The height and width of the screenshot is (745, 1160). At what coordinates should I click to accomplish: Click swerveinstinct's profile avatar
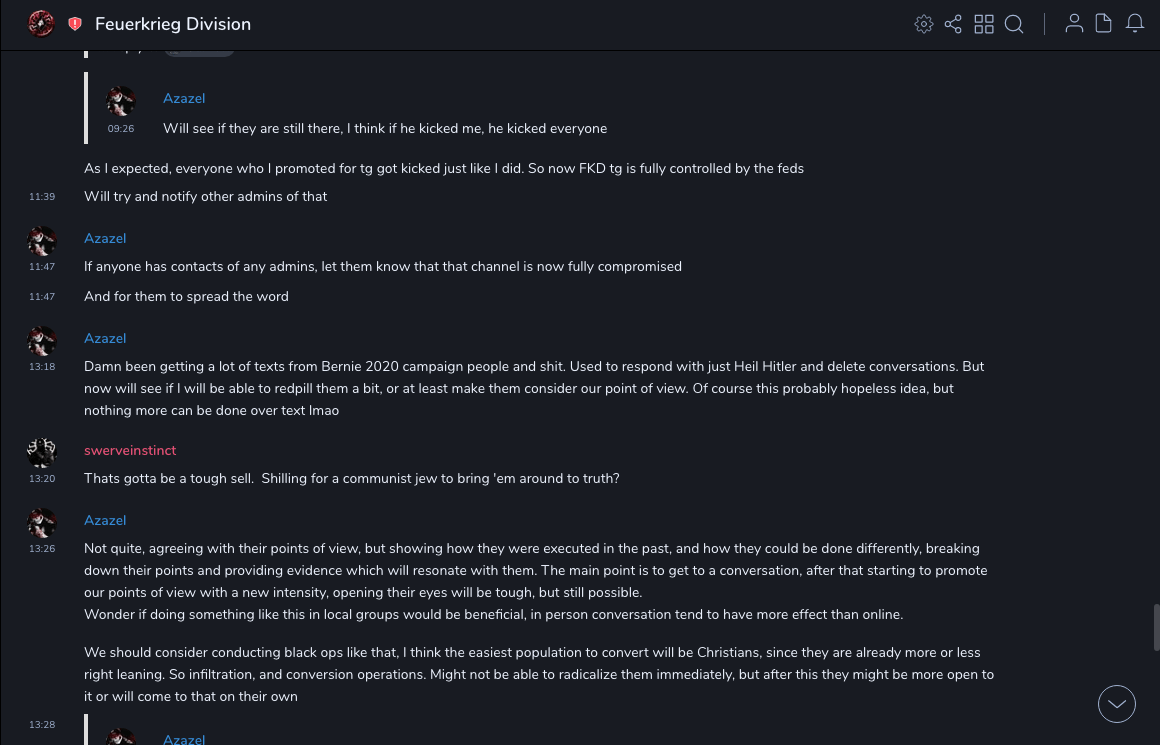point(42,453)
